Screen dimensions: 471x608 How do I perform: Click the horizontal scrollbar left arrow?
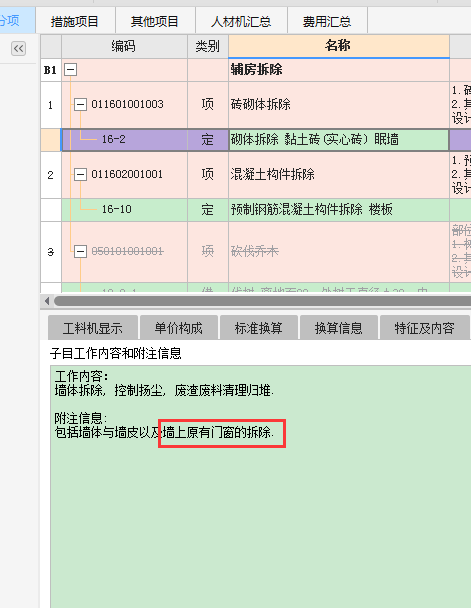tap(47, 301)
